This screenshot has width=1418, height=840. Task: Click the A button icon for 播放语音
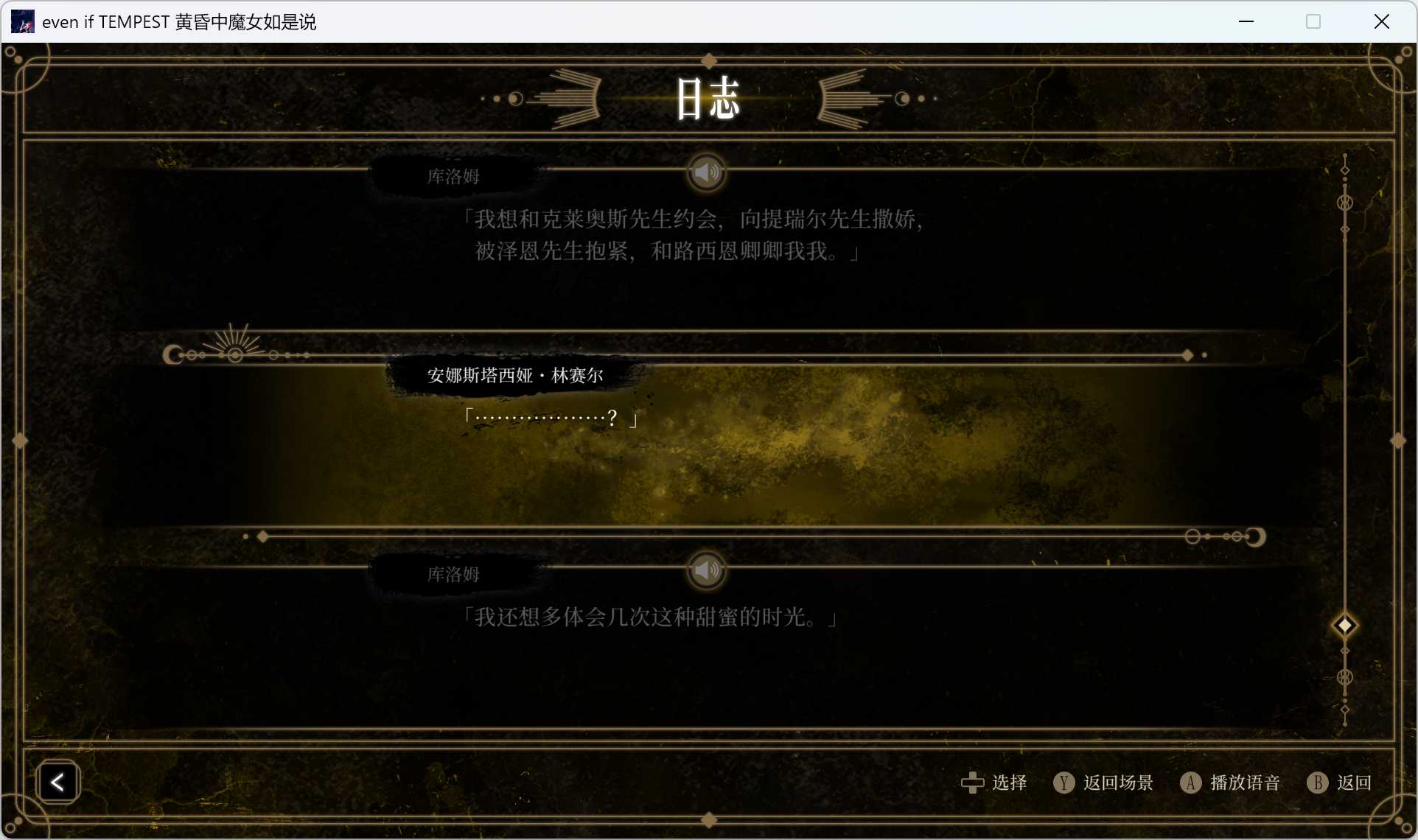(1190, 783)
